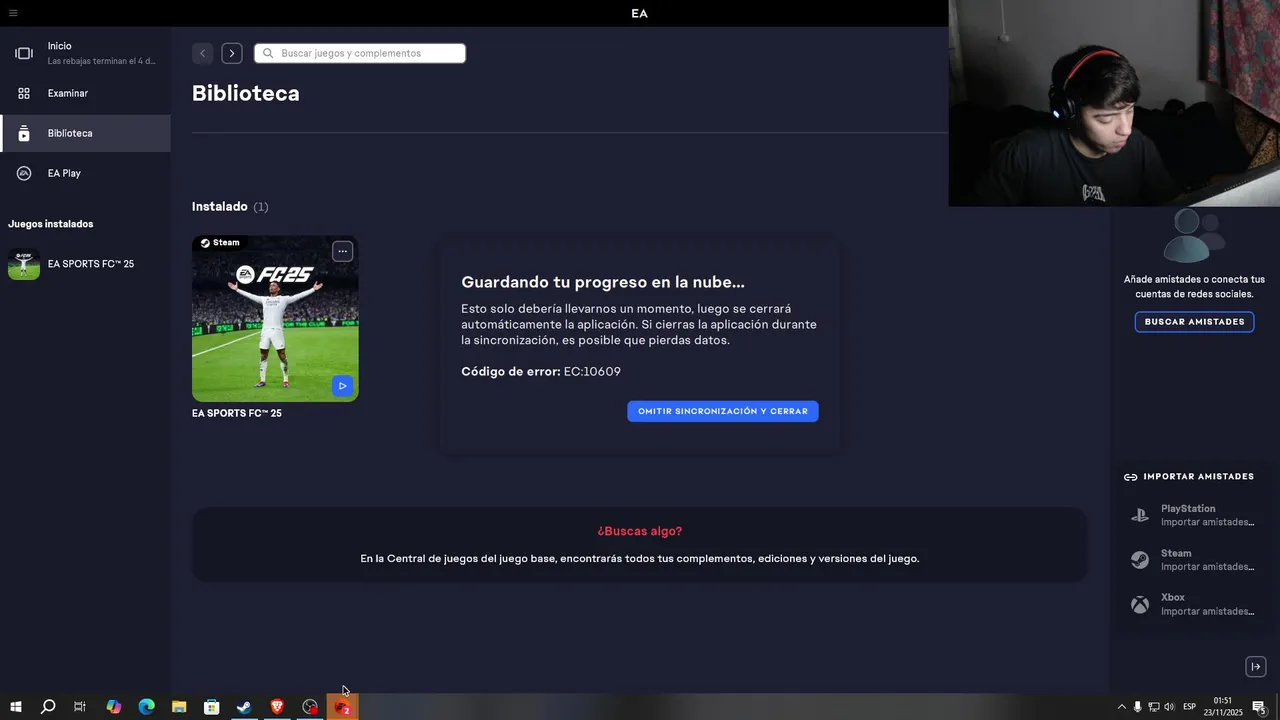This screenshot has width=1280, height=720.
Task: Click the EA app taskbar icon
Action: click(342, 707)
